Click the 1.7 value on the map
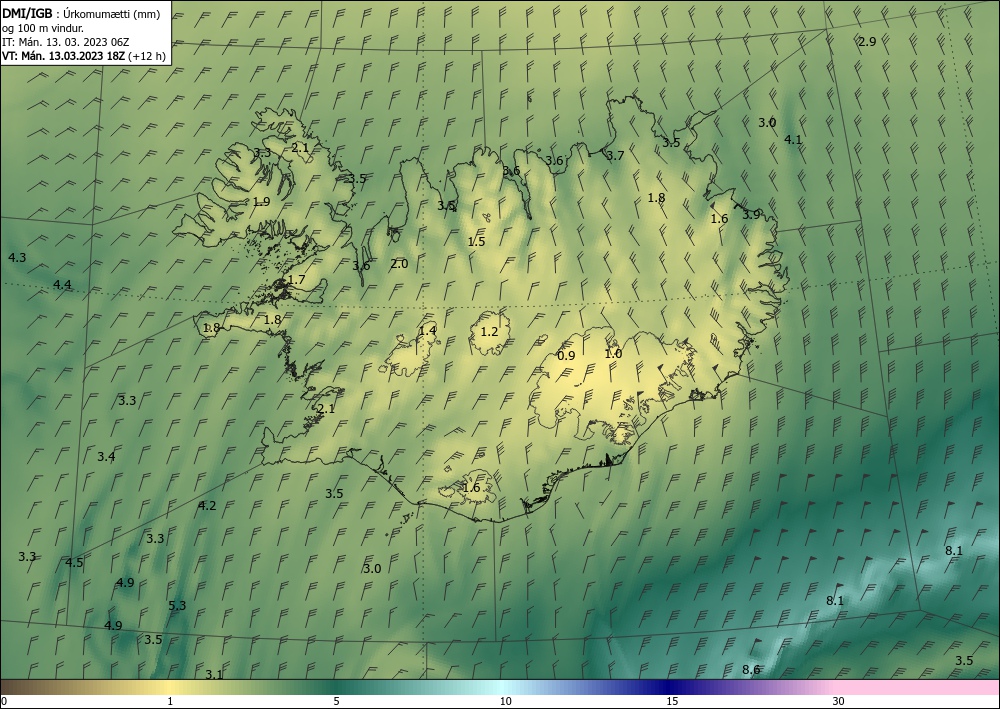 [x=297, y=280]
